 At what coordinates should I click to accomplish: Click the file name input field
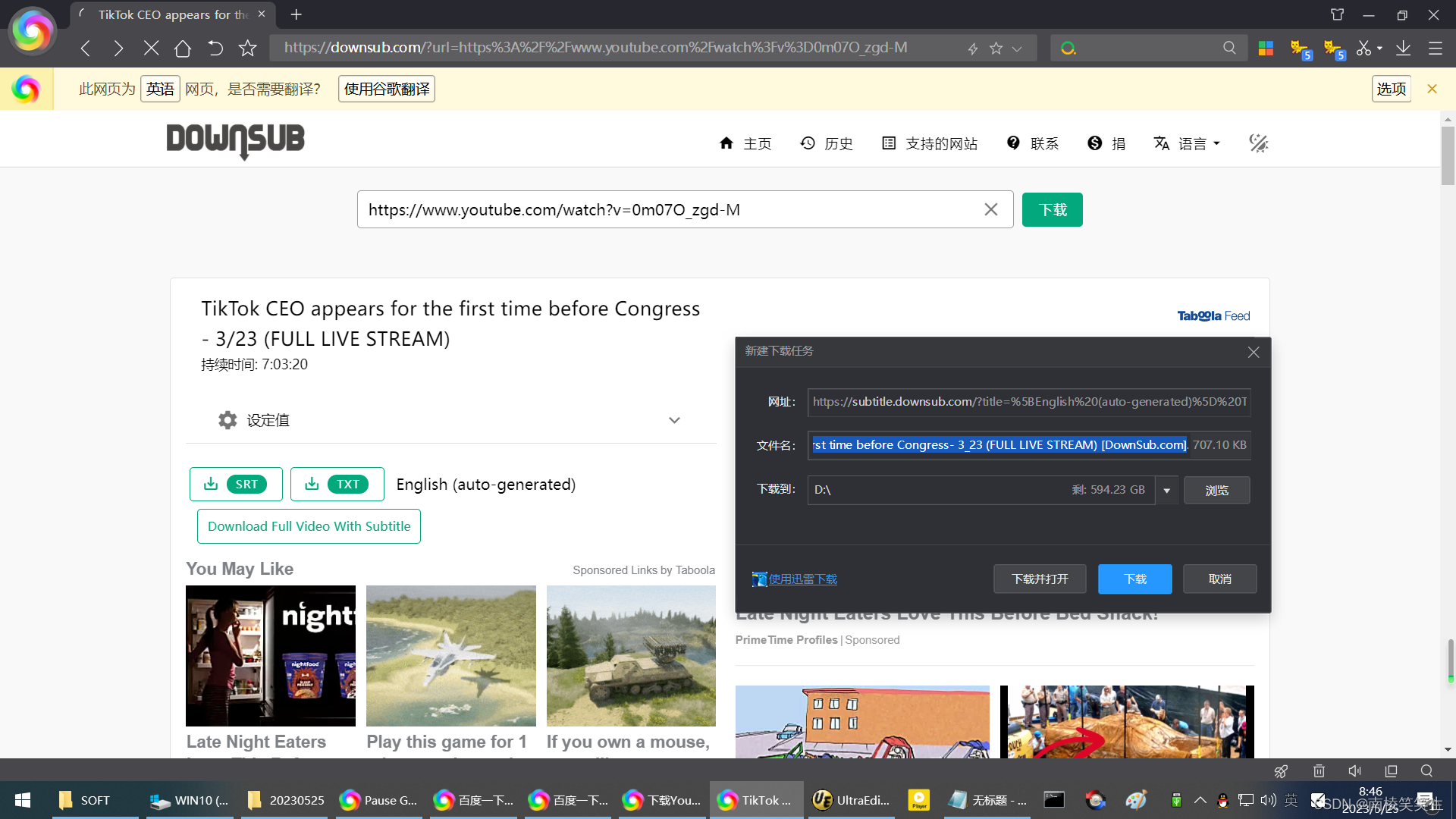click(999, 445)
